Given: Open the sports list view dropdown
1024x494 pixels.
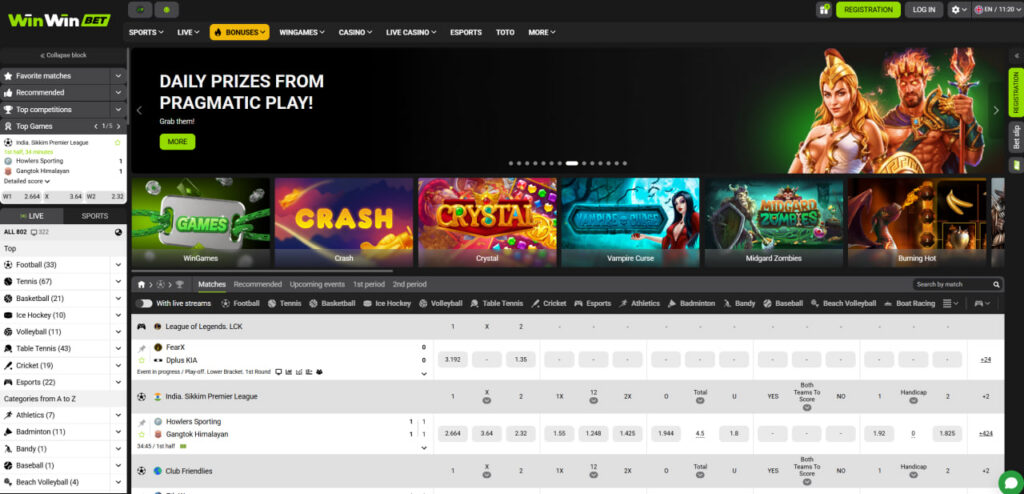Looking at the screenshot, I should [951, 303].
